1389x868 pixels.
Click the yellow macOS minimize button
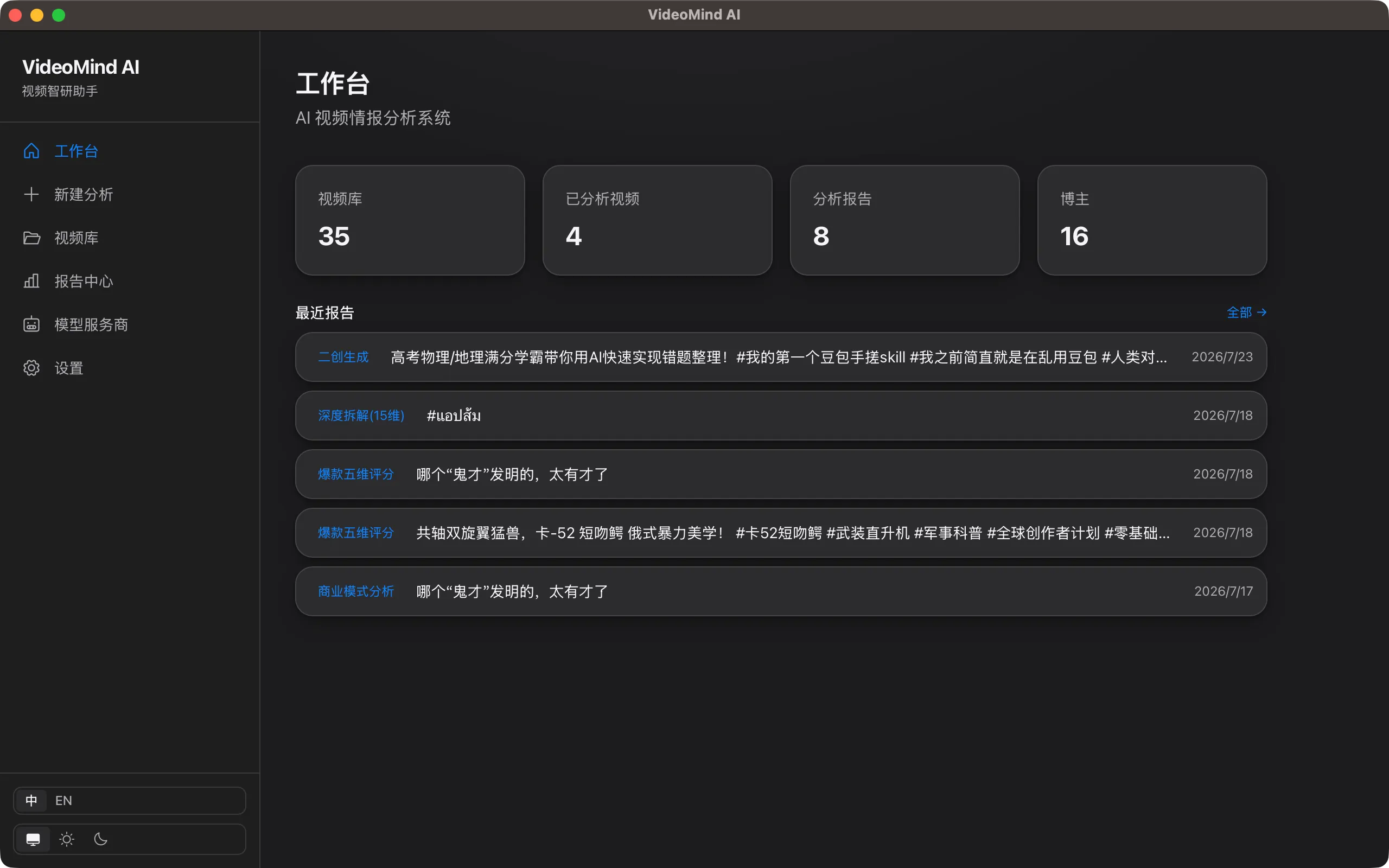click(37, 15)
